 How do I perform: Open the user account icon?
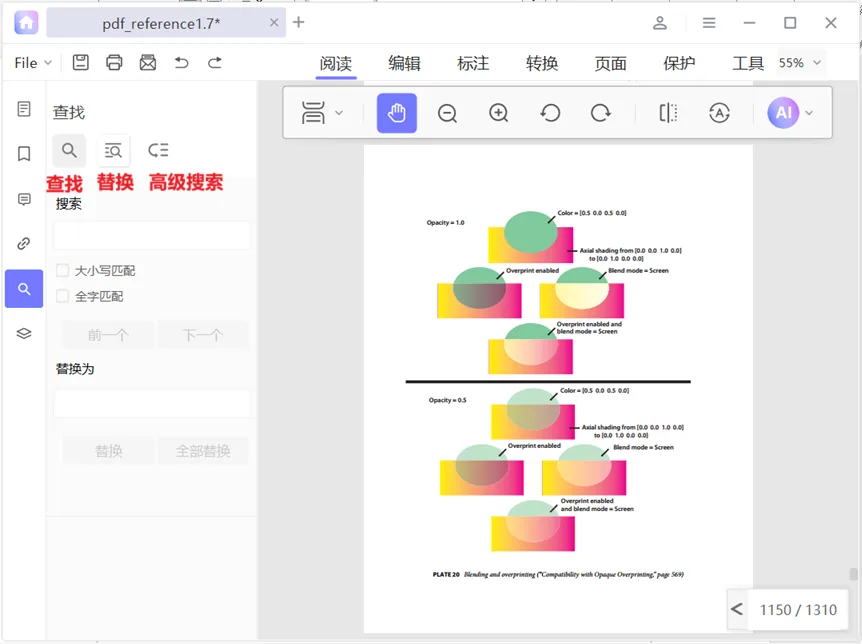(660, 23)
